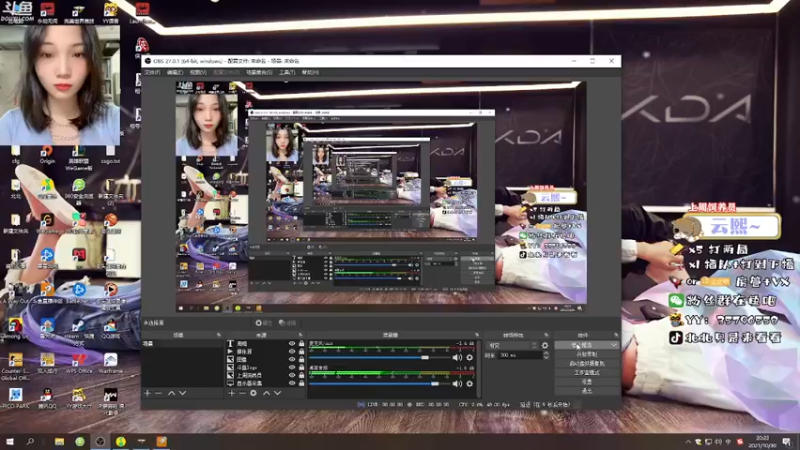The image size is (800, 450).
Task: Open source properties gear in Sources toolbar
Action: [x=254, y=393]
